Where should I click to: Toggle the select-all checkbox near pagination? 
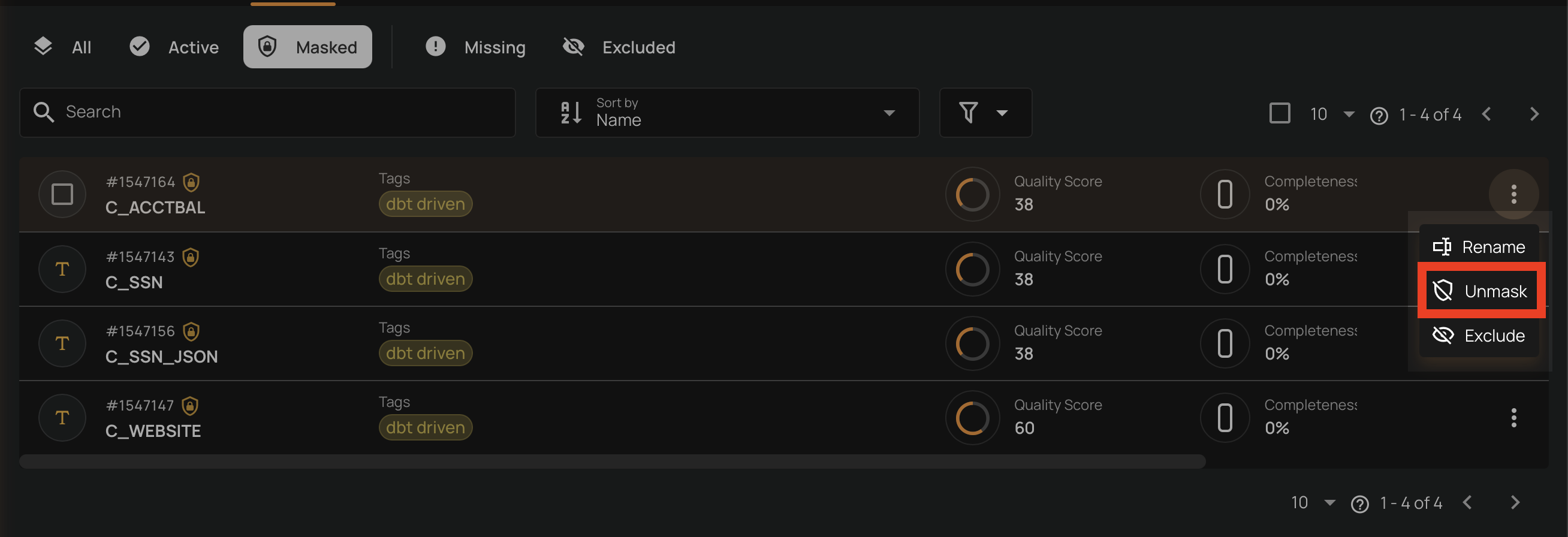[x=1280, y=113]
